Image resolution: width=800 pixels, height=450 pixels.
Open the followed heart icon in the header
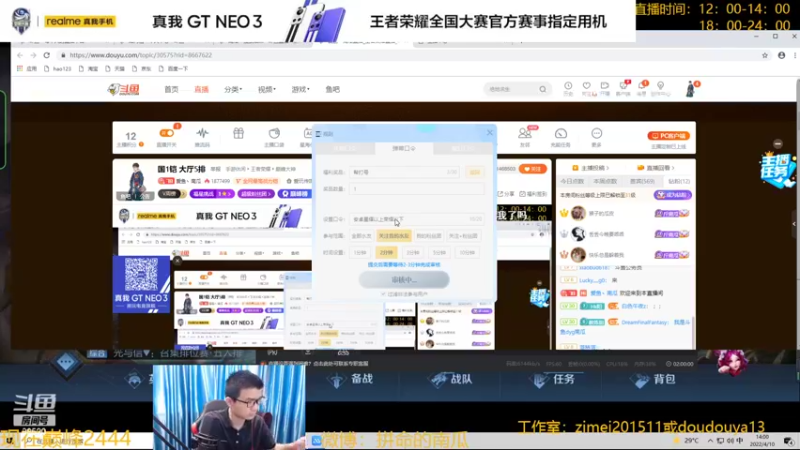click(587, 86)
